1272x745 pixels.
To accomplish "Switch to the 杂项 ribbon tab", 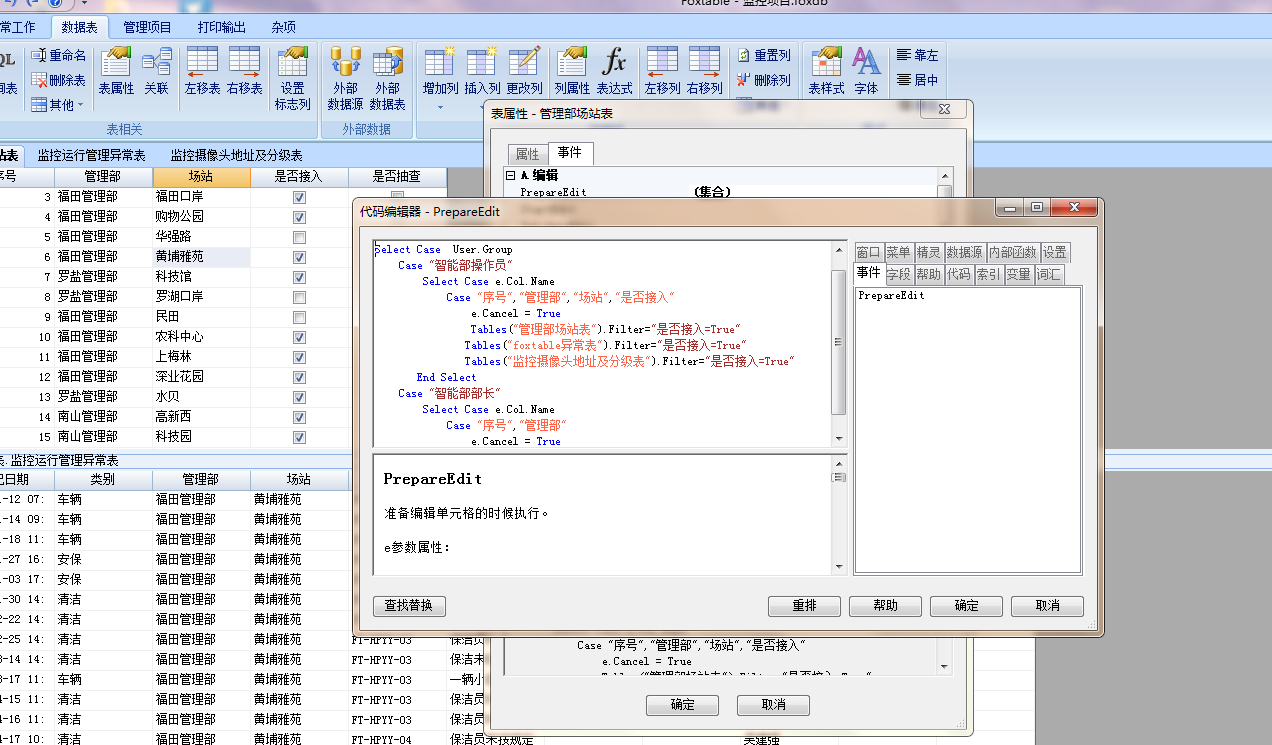I will point(283,27).
